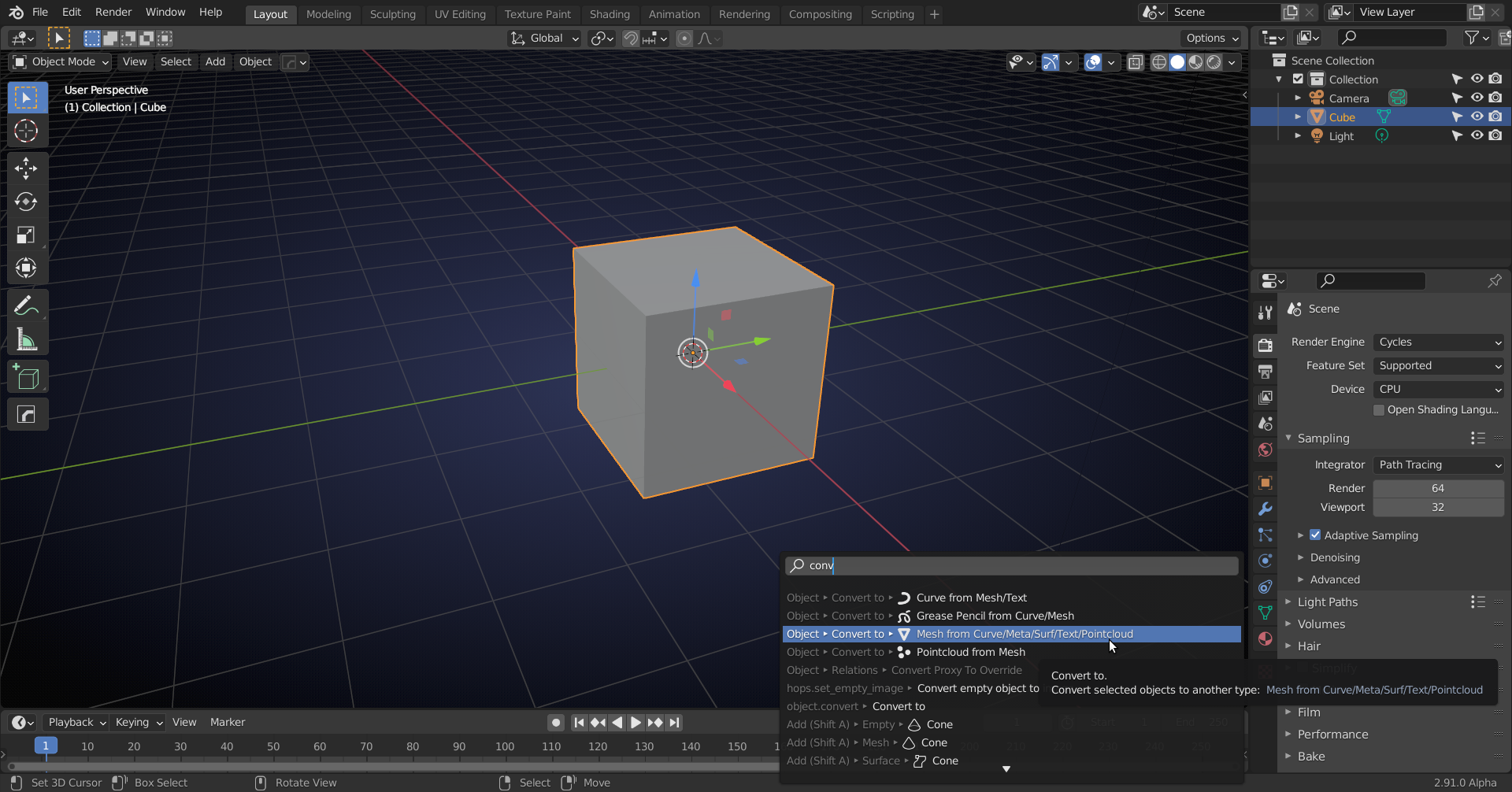Toggle auto keying record button
1512x792 pixels.
click(x=556, y=722)
